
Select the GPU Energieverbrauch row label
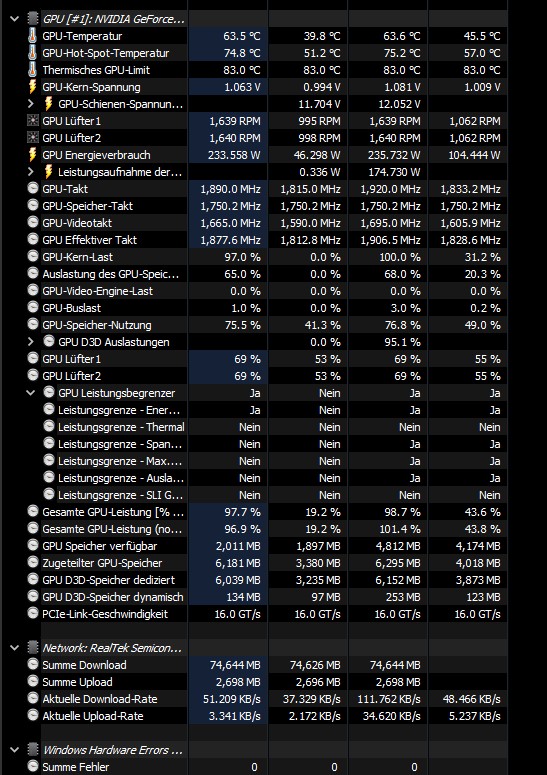coord(96,155)
